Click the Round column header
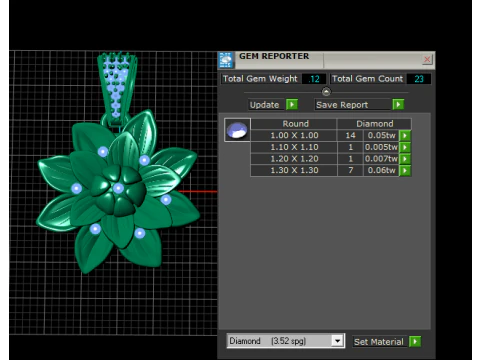 [x=294, y=124]
